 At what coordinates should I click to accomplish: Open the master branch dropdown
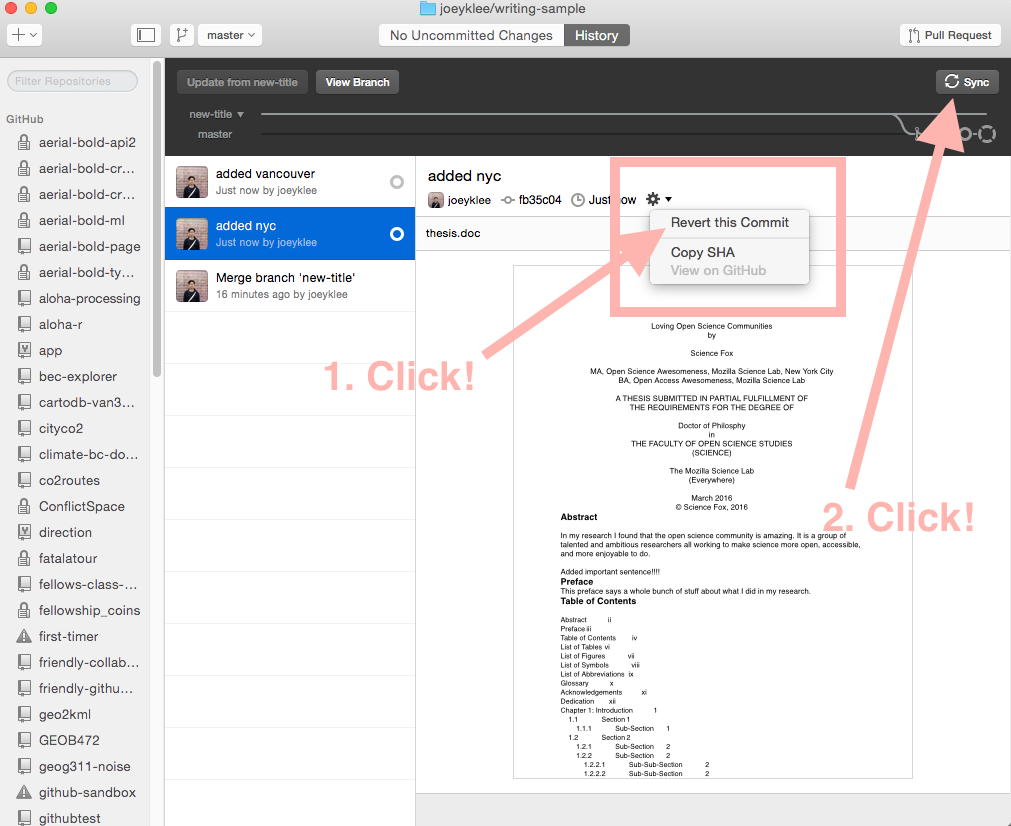(230, 35)
